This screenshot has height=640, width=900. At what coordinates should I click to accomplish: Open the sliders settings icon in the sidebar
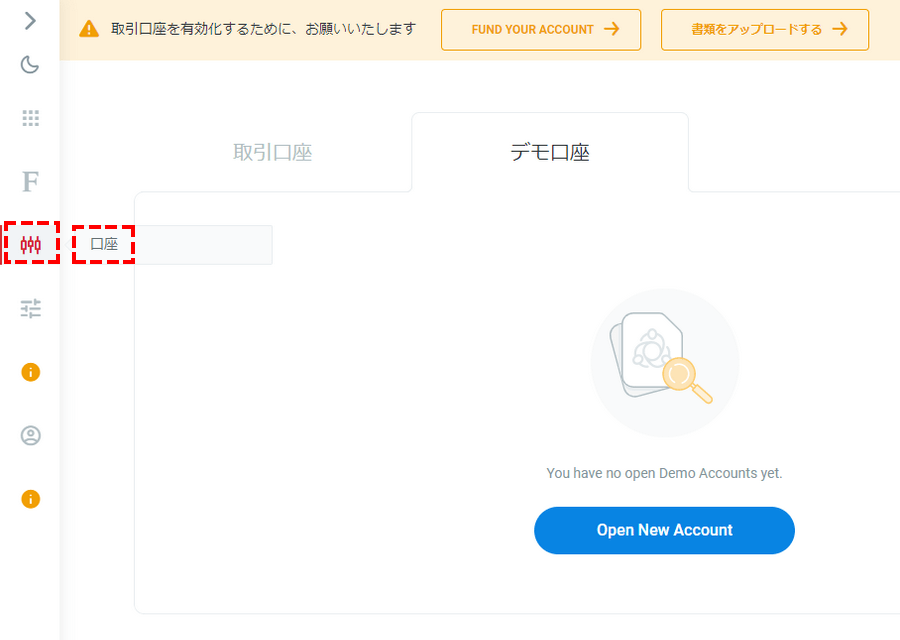(30, 309)
